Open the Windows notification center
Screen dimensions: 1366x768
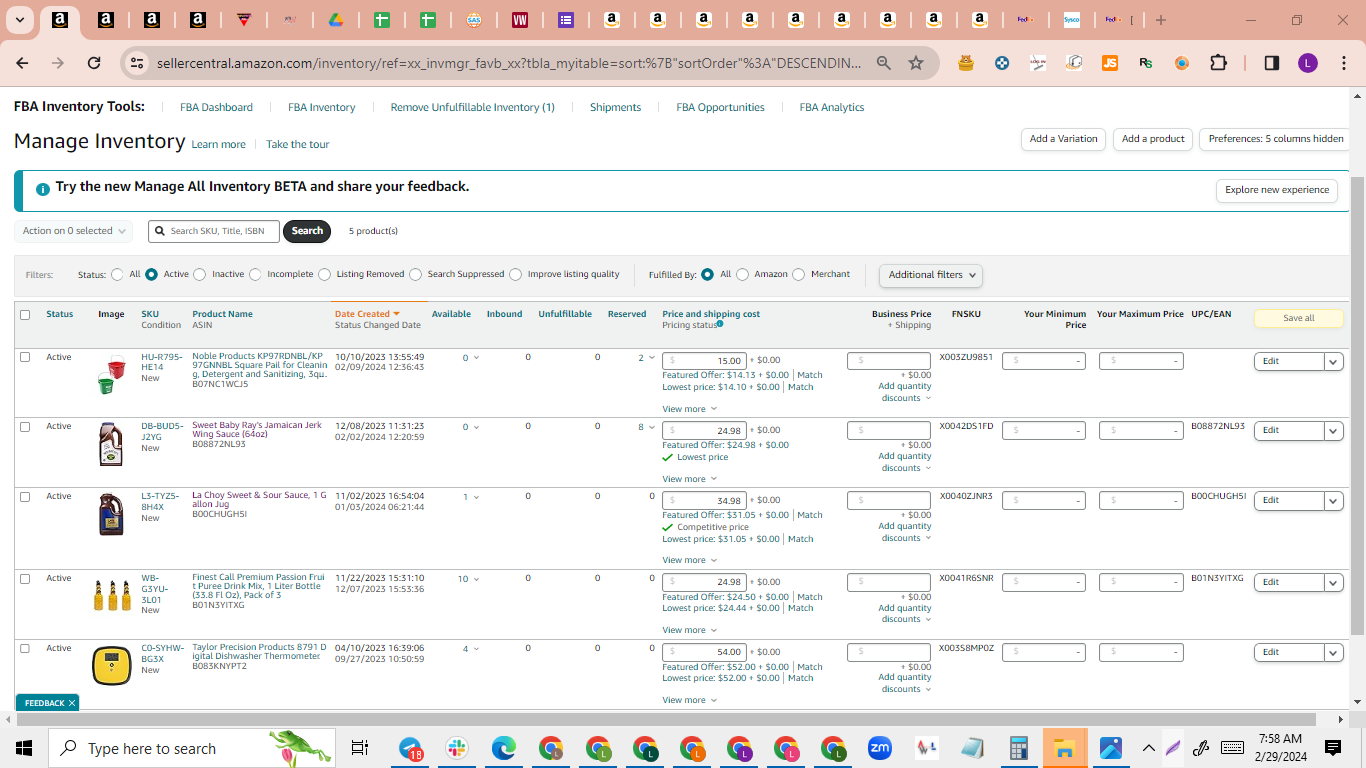1333,748
